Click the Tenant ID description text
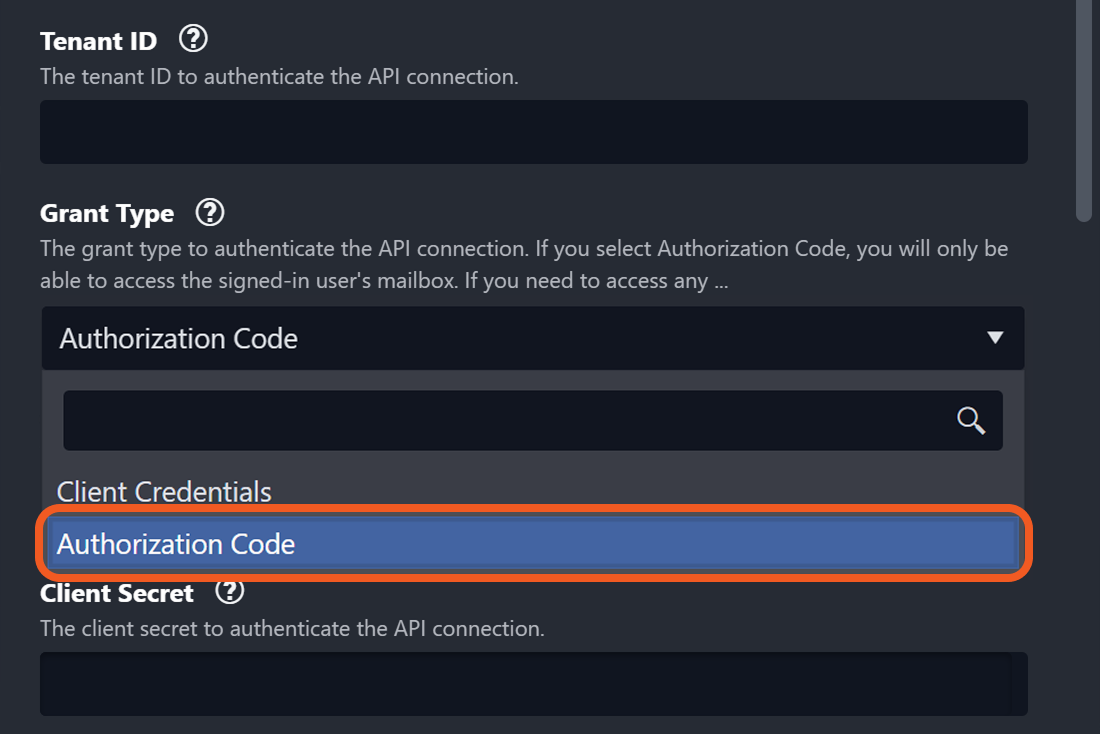The width and height of the screenshot is (1100, 734). click(279, 76)
